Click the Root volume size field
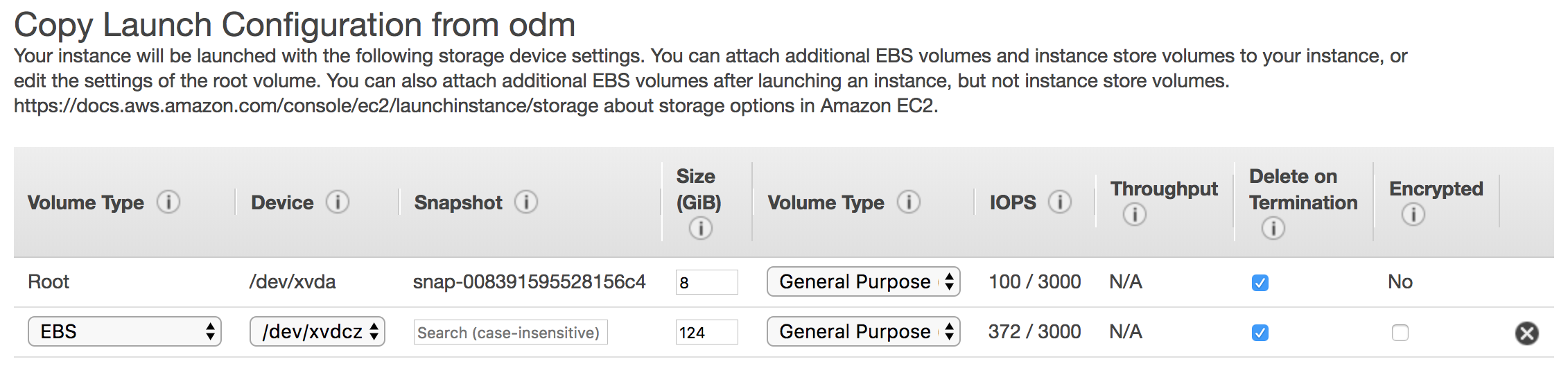Viewport: 1568px width, 366px height. pyautogui.click(x=706, y=283)
